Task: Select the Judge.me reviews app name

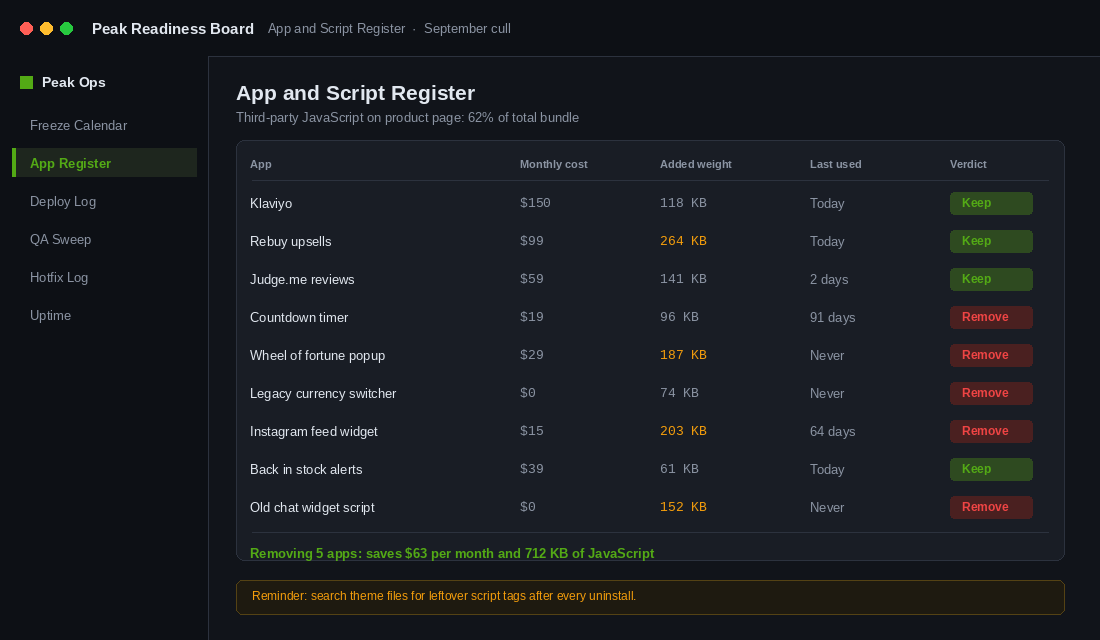Action: point(302,279)
